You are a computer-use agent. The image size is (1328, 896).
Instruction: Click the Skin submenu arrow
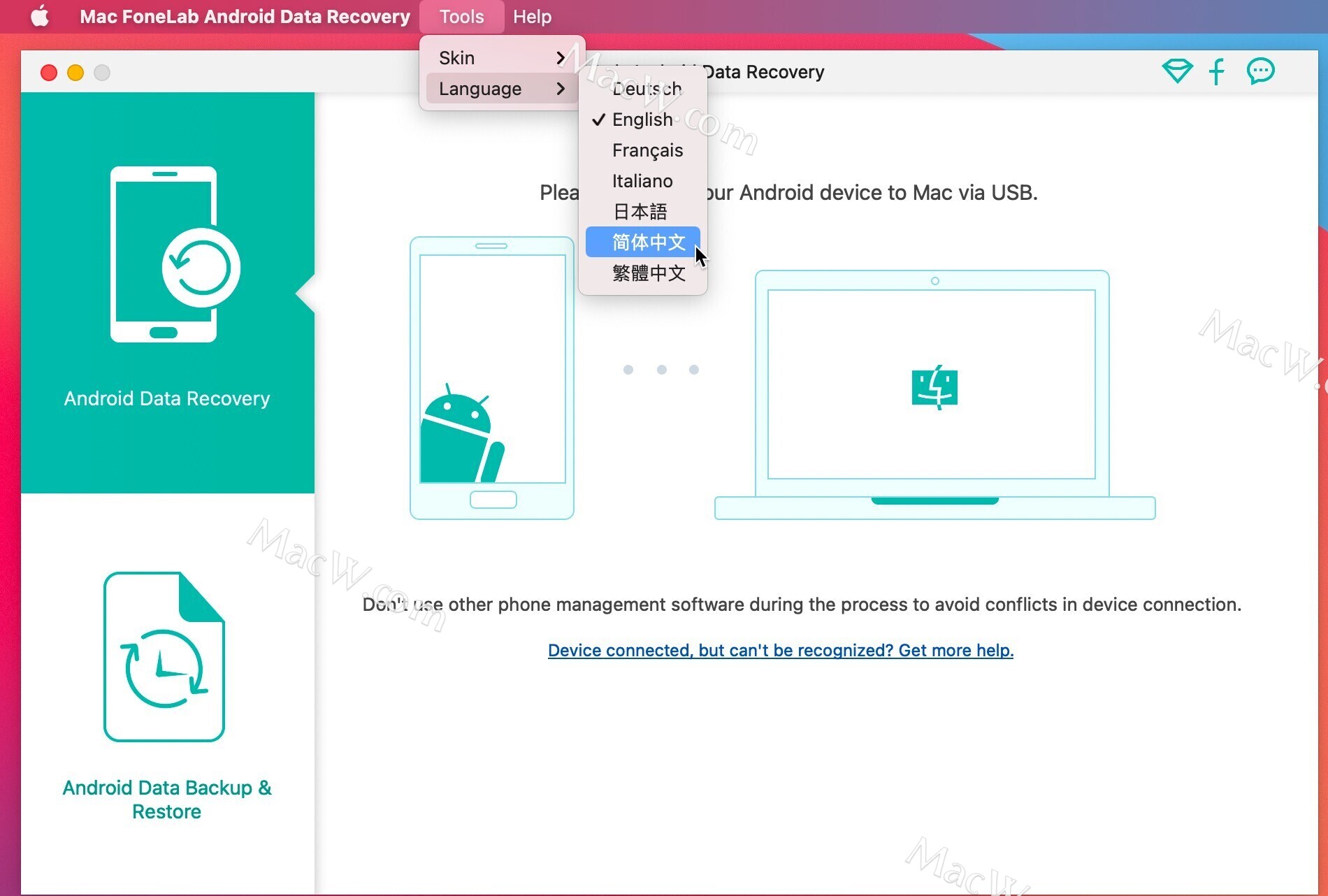click(x=561, y=58)
